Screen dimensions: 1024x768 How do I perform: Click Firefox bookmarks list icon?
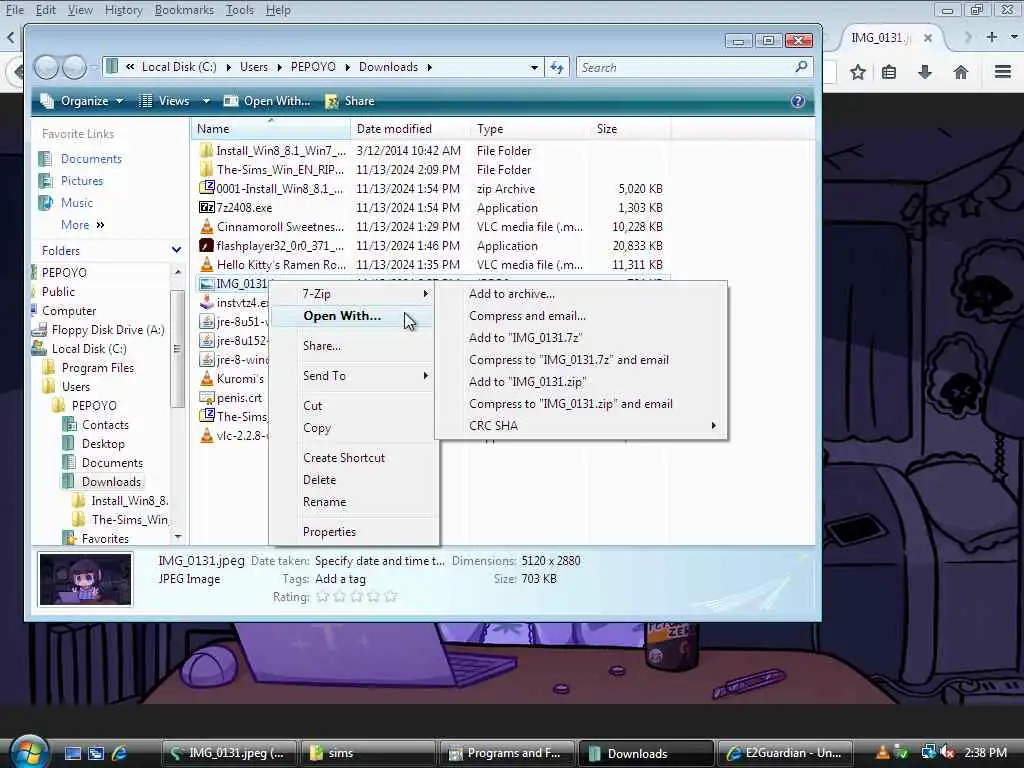pyautogui.click(x=889, y=72)
